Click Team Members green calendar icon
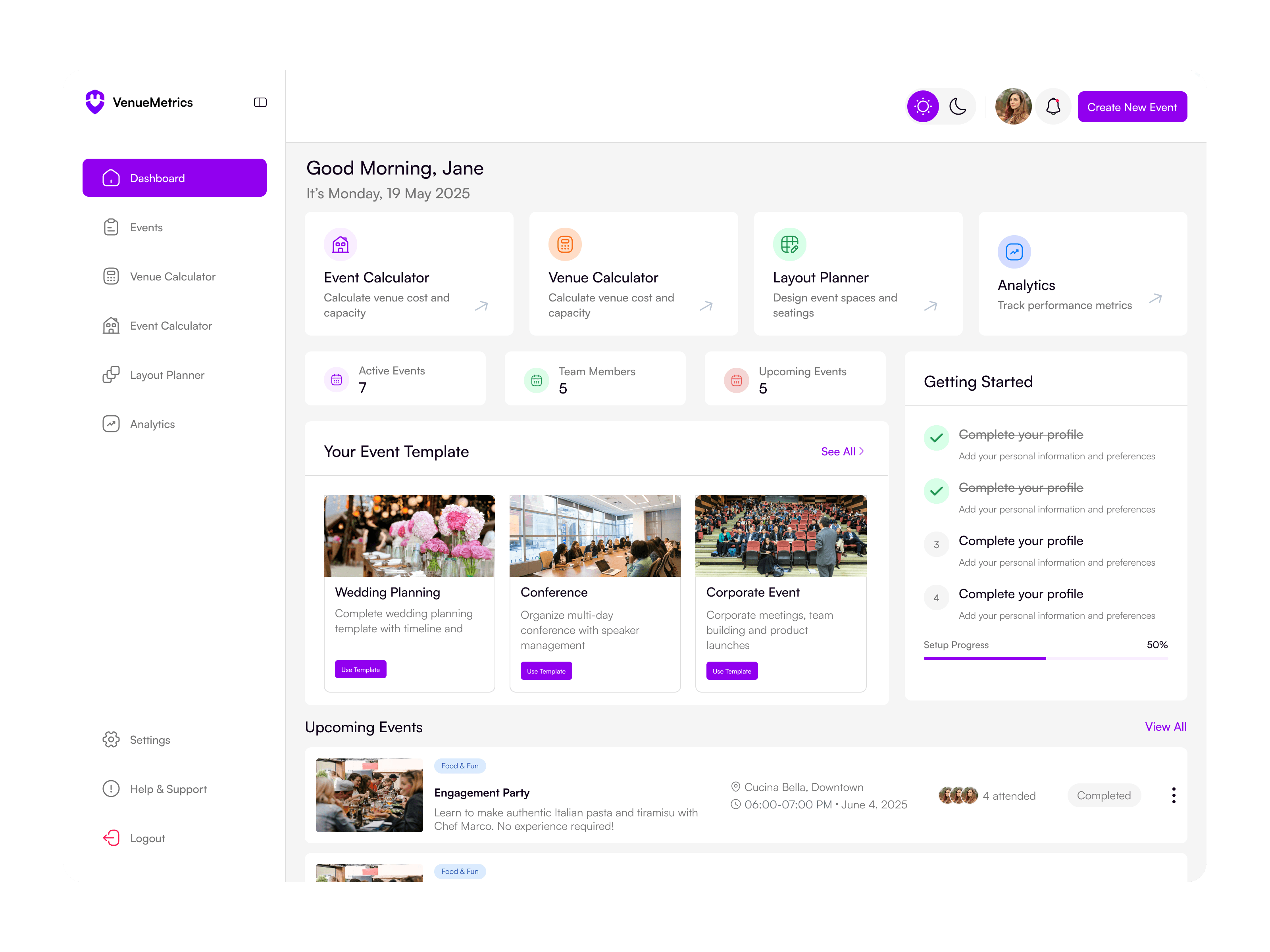Screen dimensions: 1270x952 point(536,380)
